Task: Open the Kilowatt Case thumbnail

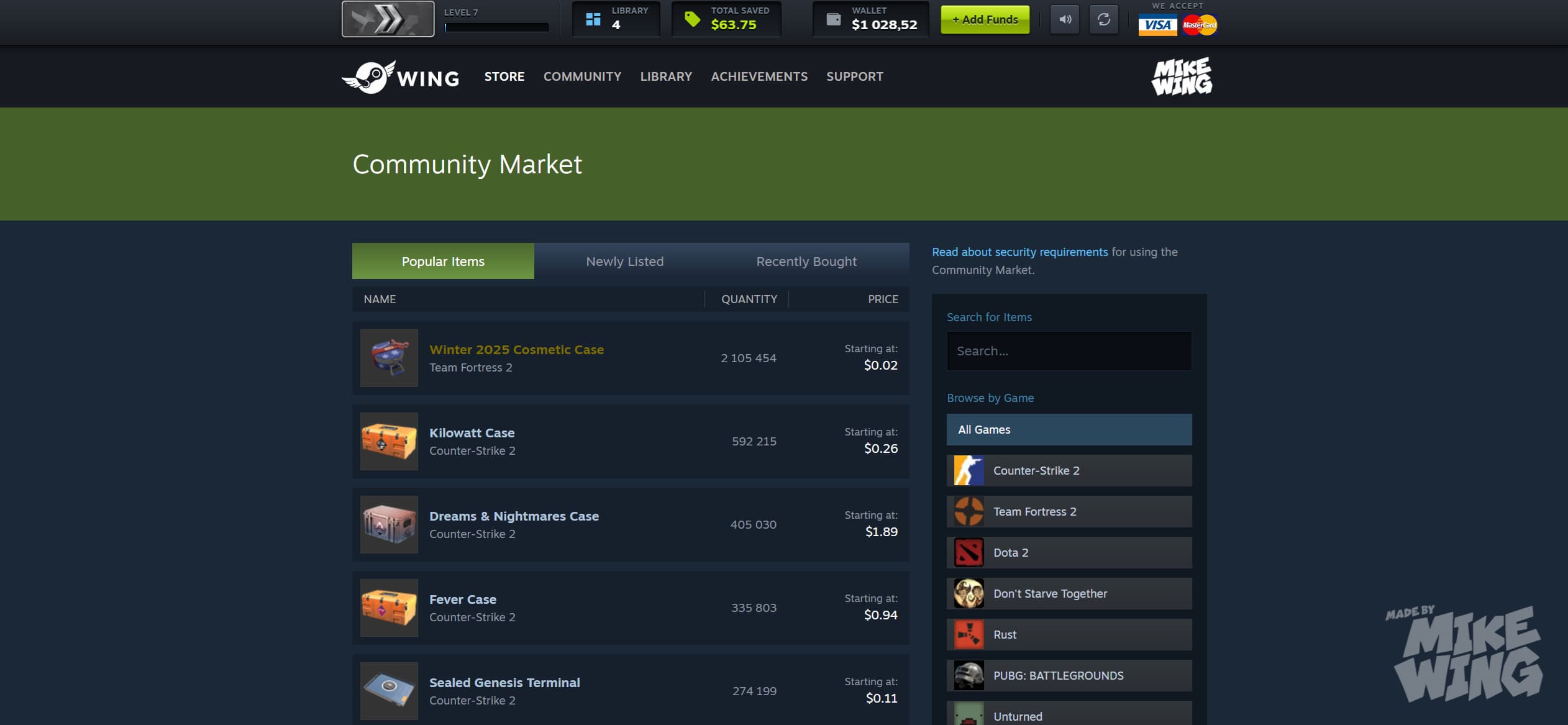Action: coord(389,441)
